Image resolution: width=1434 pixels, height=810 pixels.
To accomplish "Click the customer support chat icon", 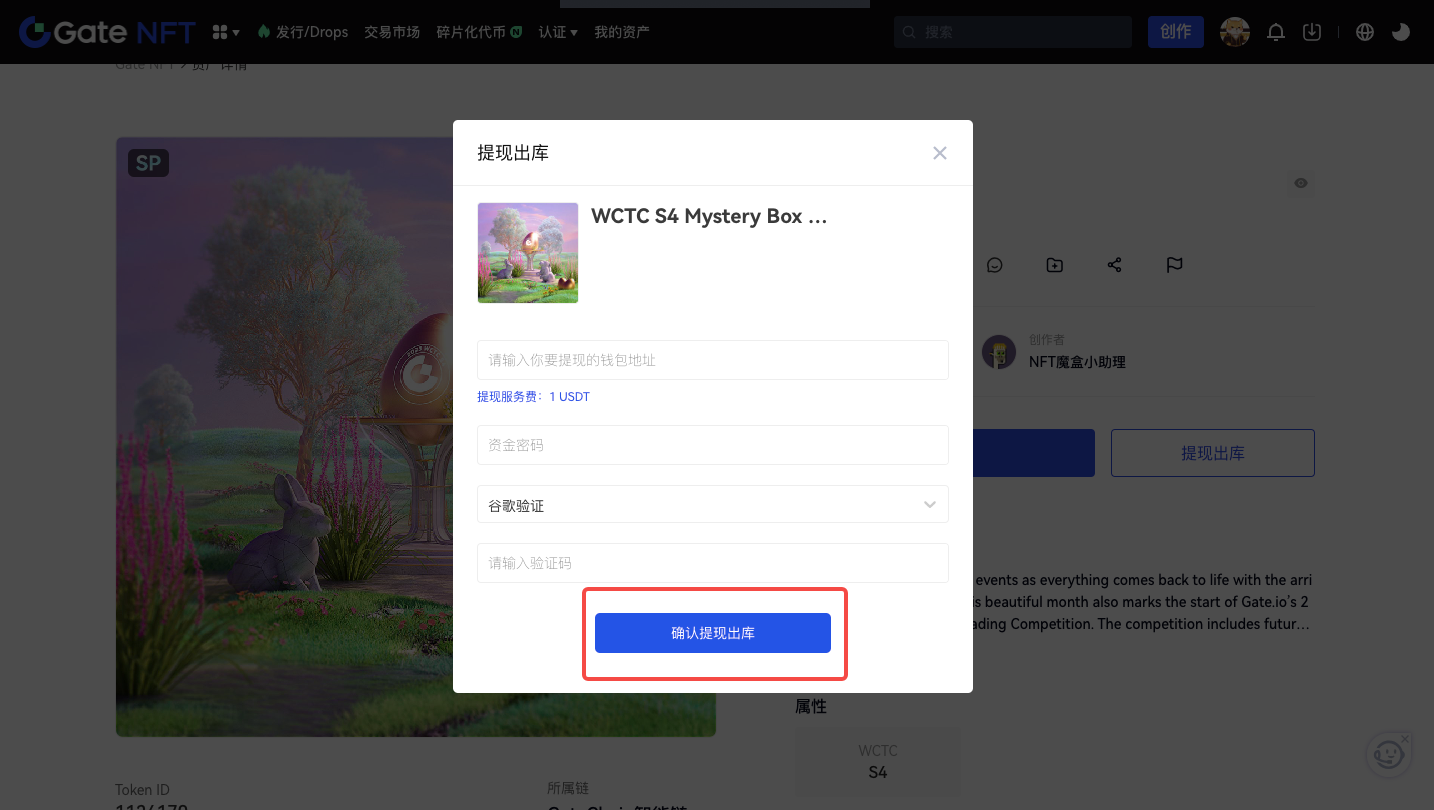I will (1388, 755).
